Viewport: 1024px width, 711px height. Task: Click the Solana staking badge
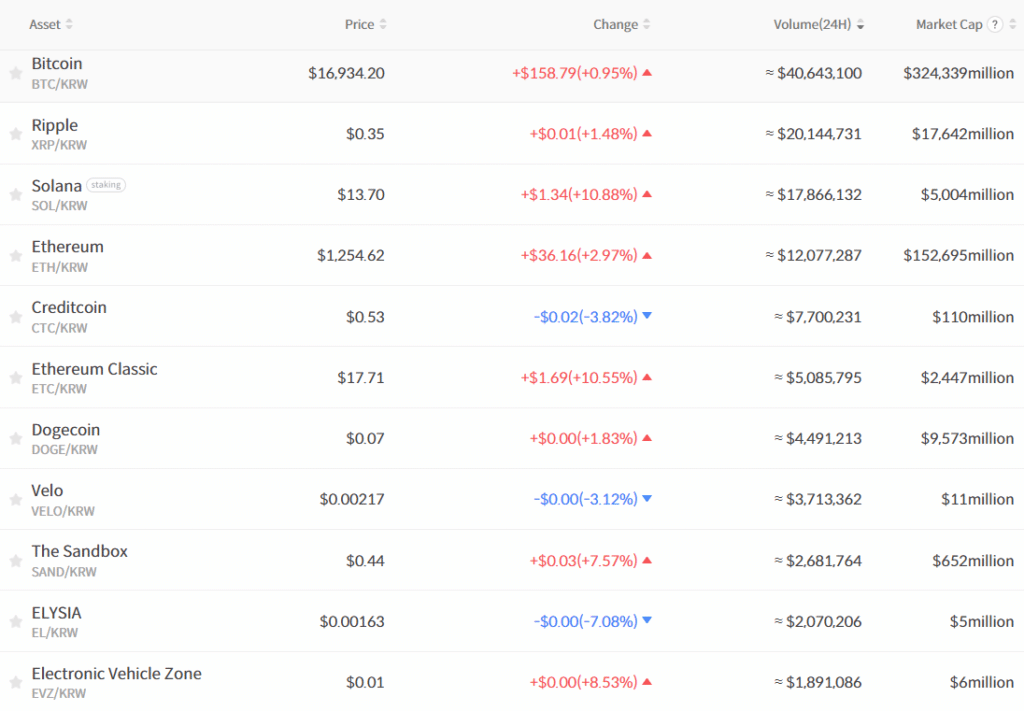(x=106, y=185)
